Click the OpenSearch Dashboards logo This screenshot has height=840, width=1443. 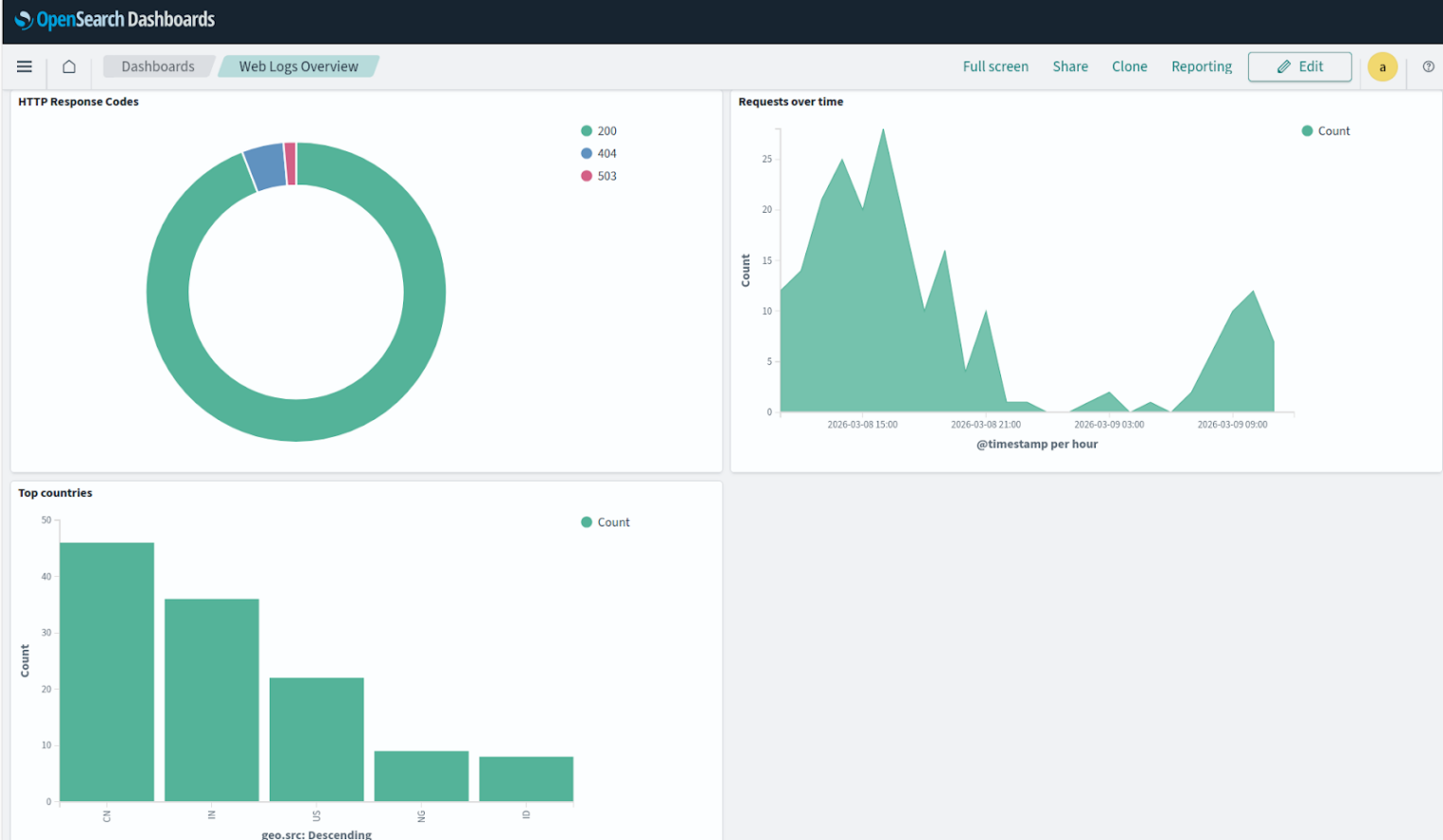point(114,19)
